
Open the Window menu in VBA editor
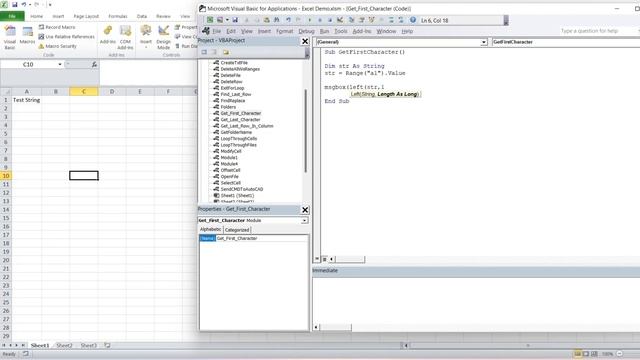click(x=386, y=31)
